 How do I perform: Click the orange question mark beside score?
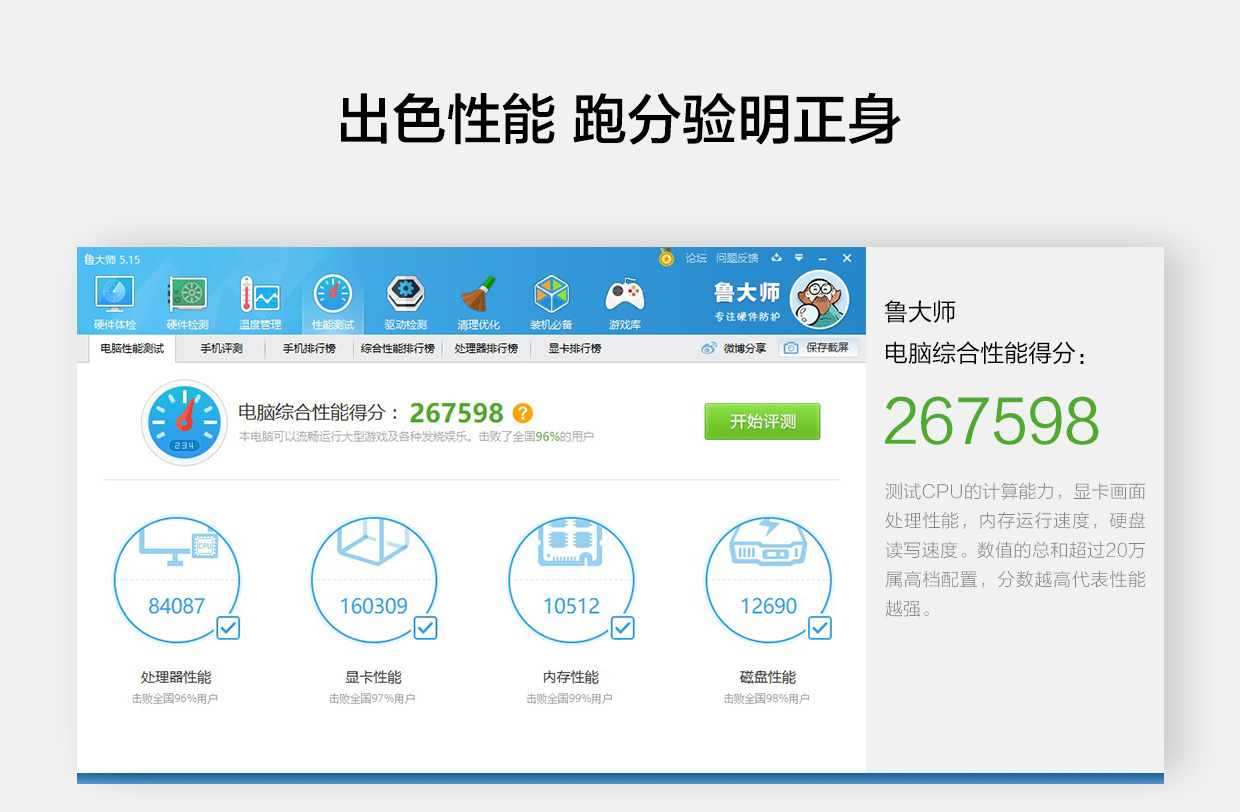click(522, 413)
